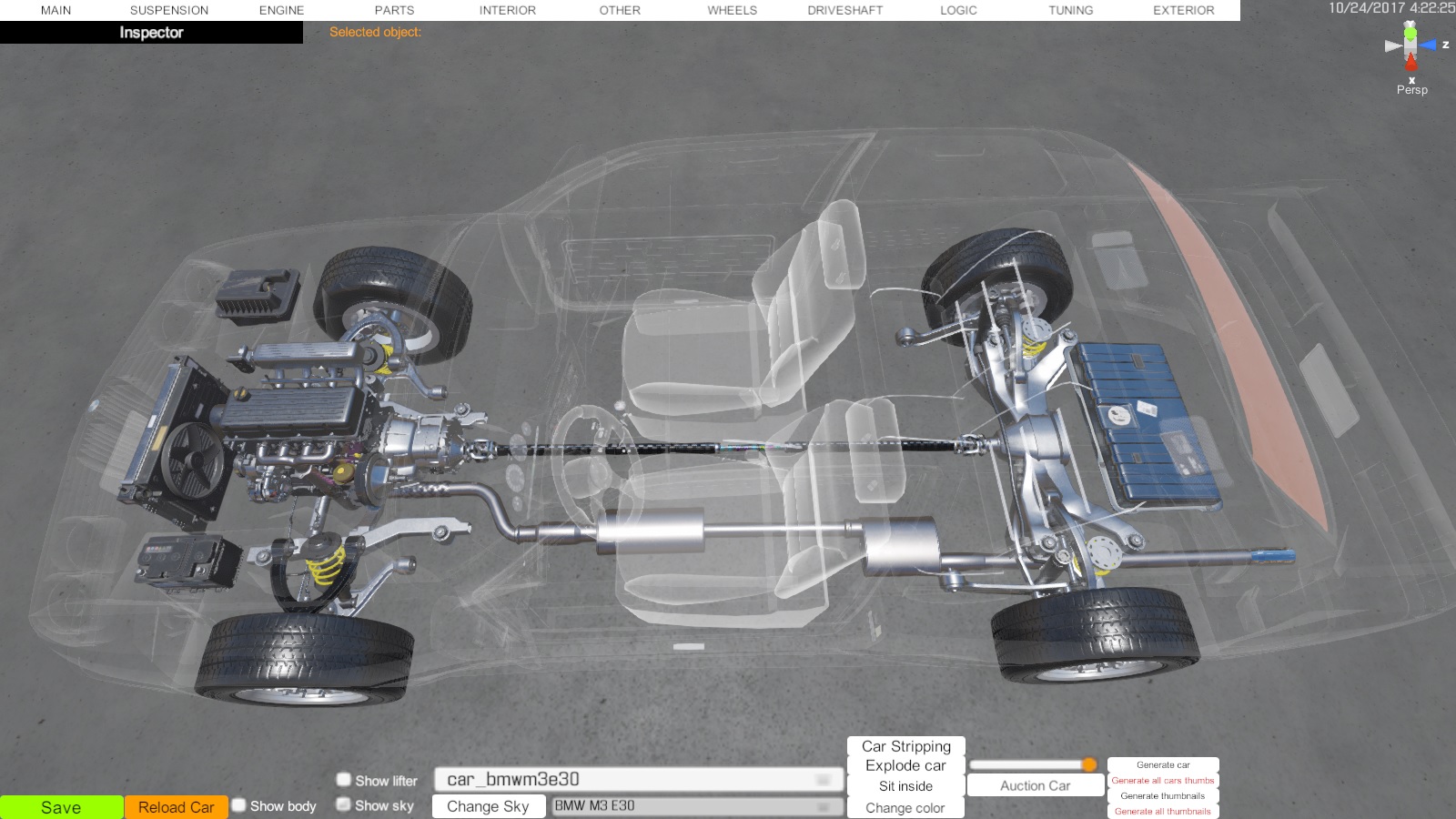Click the orange slider handle

click(x=1089, y=764)
